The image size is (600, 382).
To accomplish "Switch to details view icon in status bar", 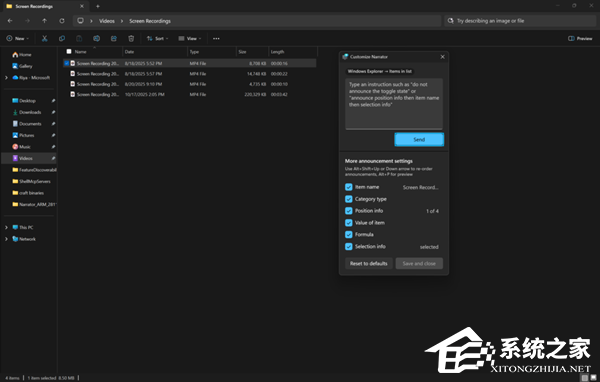I will click(585, 378).
